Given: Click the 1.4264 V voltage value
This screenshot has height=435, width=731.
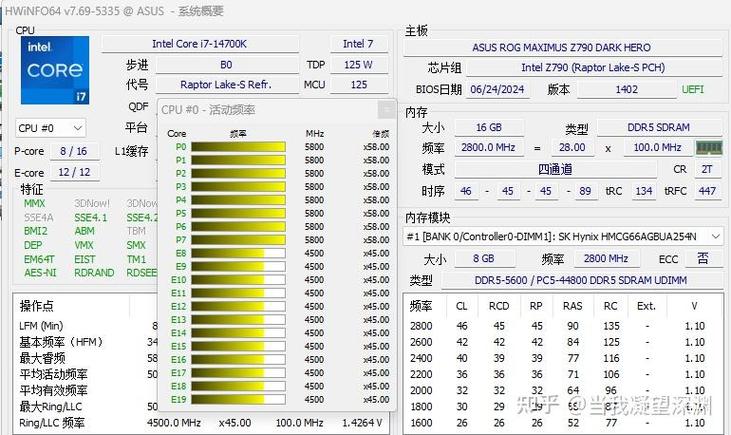Looking at the screenshot, I should (x=362, y=423).
